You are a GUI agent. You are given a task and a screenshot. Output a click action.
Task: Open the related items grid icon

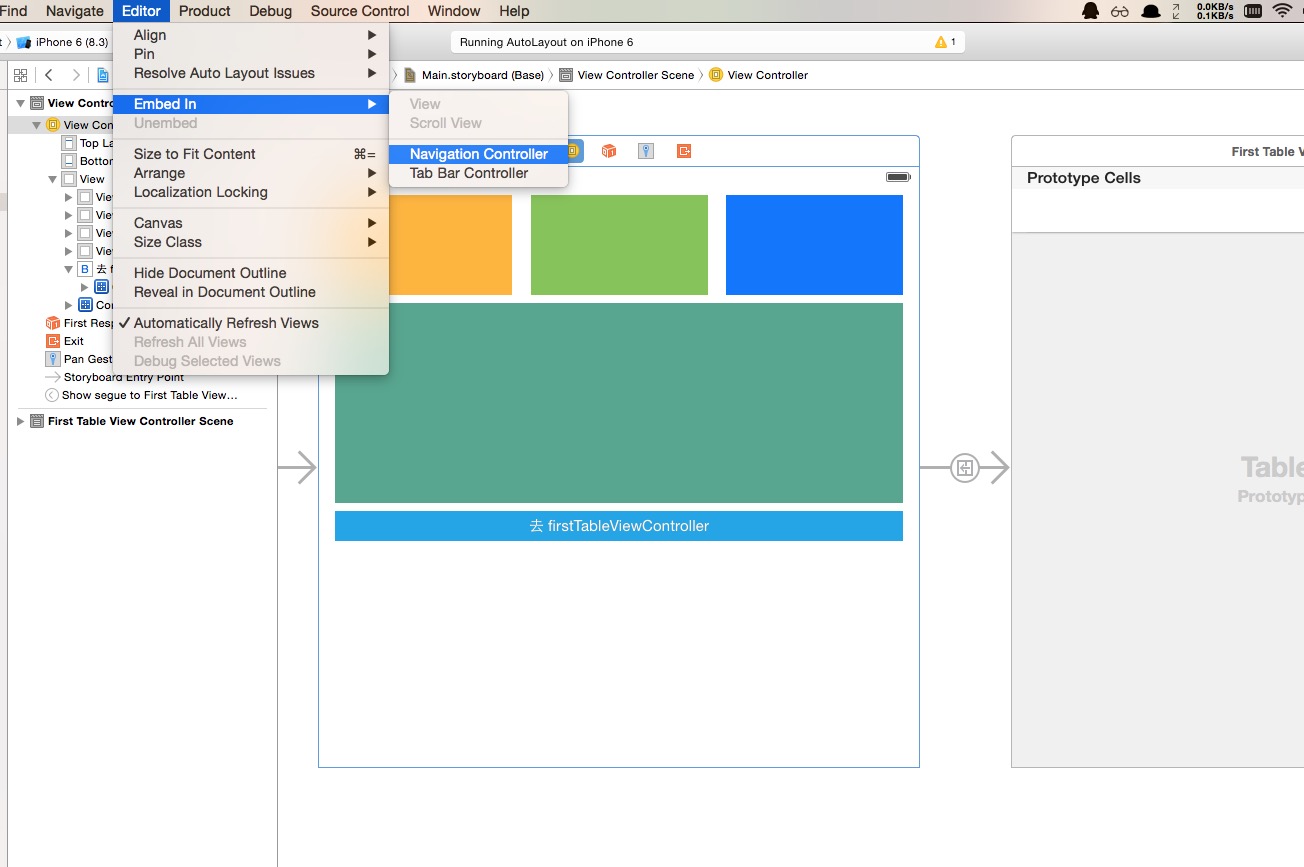pos(20,75)
